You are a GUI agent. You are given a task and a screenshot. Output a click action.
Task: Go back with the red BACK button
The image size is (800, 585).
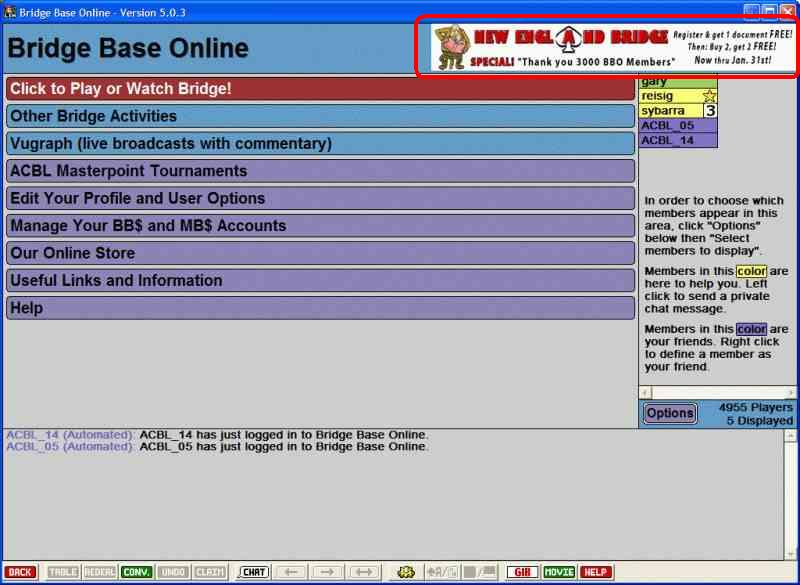pos(20,572)
